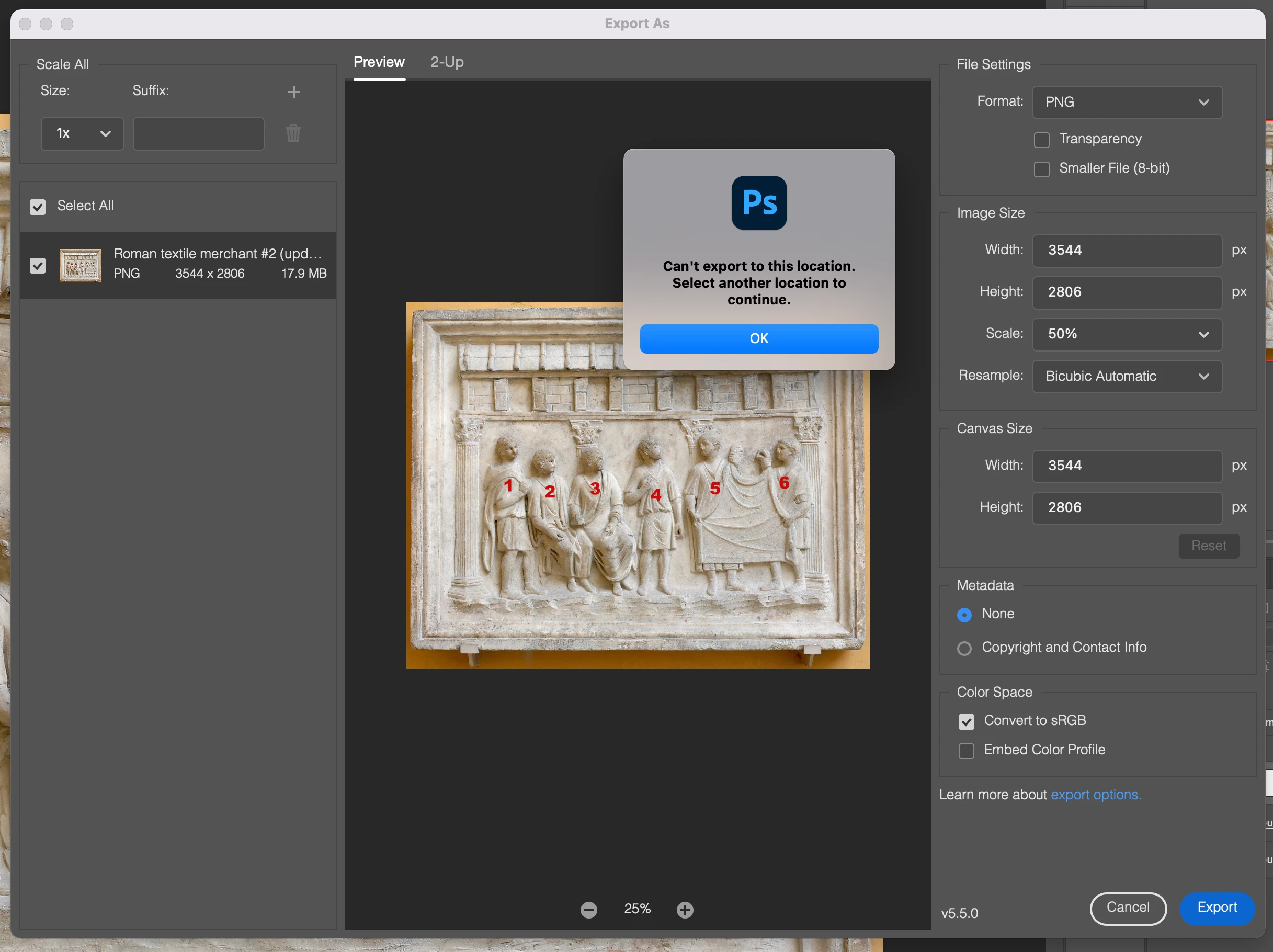Image resolution: width=1273 pixels, height=952 pixels.
Task: Click the Image Size Width field
Action: click(1126, 251)
